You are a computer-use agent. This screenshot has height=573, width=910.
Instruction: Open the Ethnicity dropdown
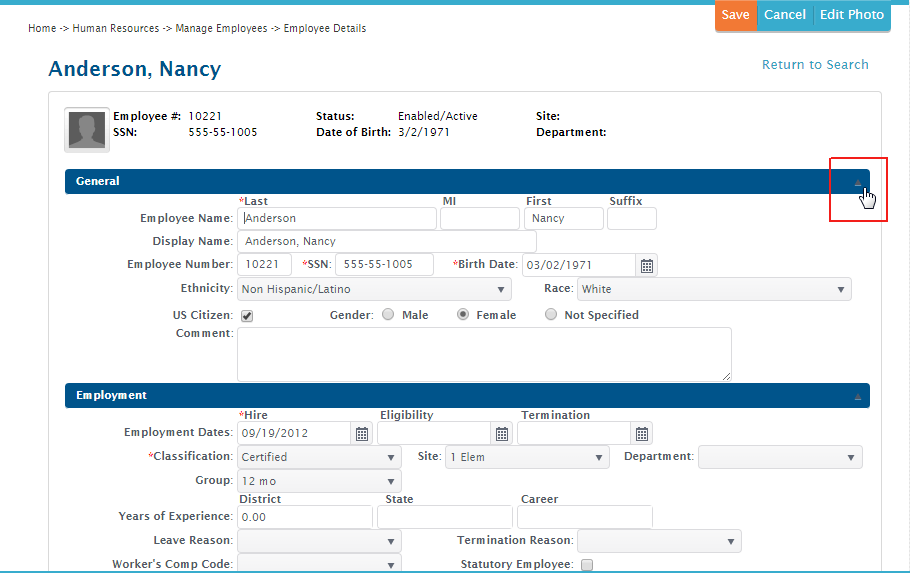click(374, 289)
